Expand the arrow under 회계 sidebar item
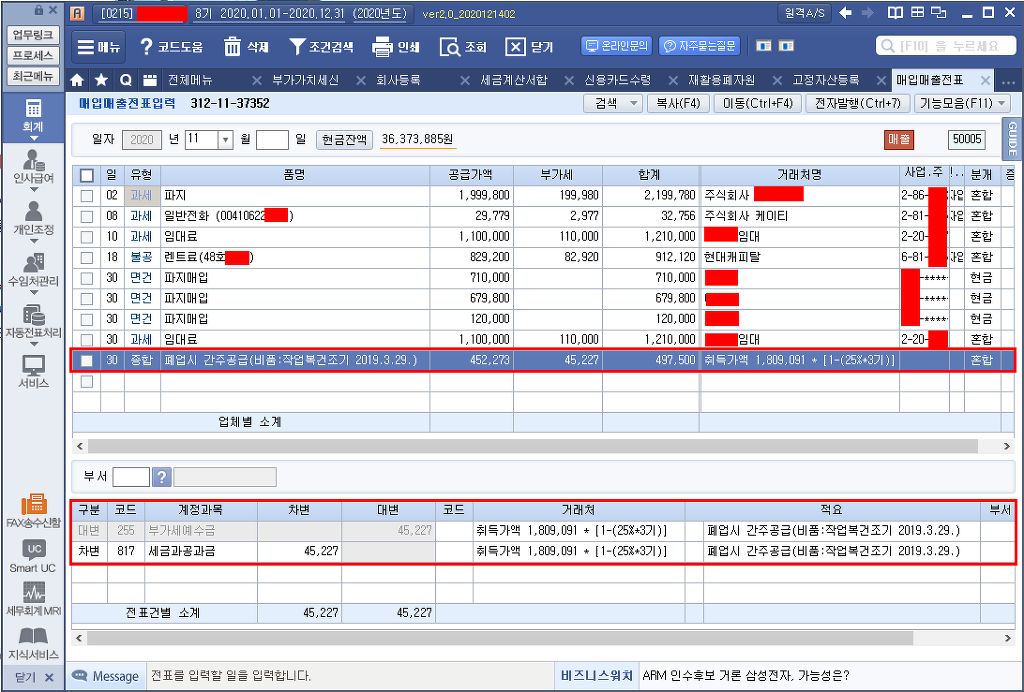The image size is (1024, 692). tap(33, 138)
